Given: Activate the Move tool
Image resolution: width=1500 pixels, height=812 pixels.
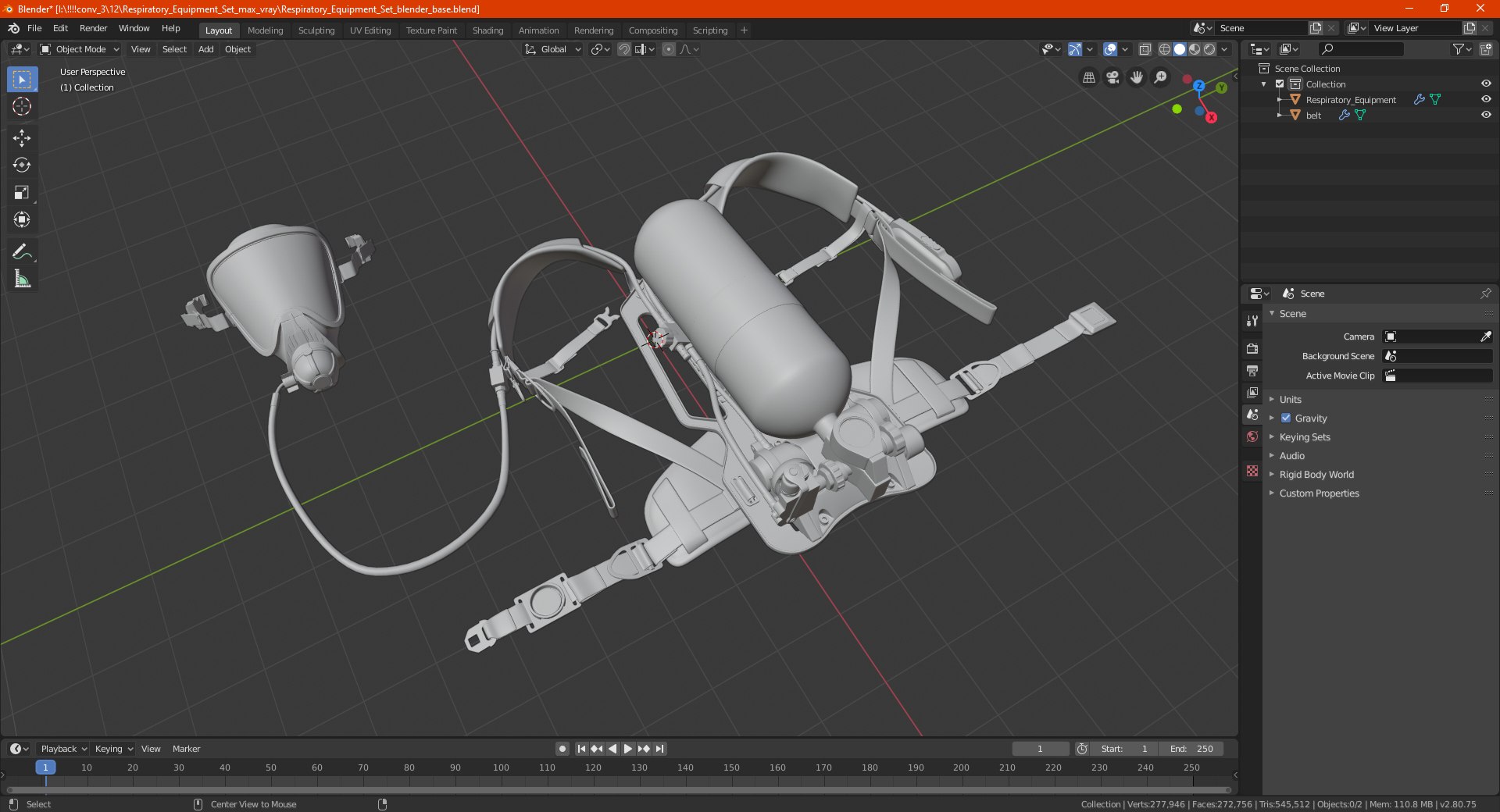Looking at the screenshot, I should click(22, 138).
